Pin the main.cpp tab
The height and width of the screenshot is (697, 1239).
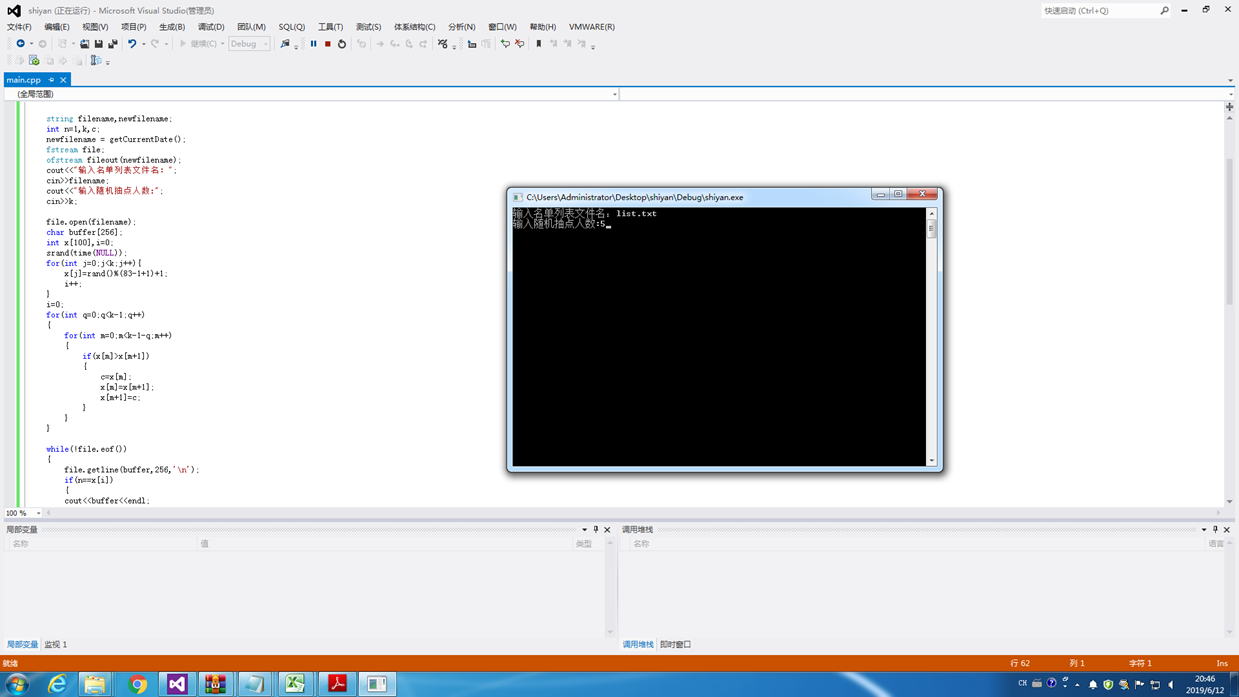pyautogui.click(x=51, y=80)
